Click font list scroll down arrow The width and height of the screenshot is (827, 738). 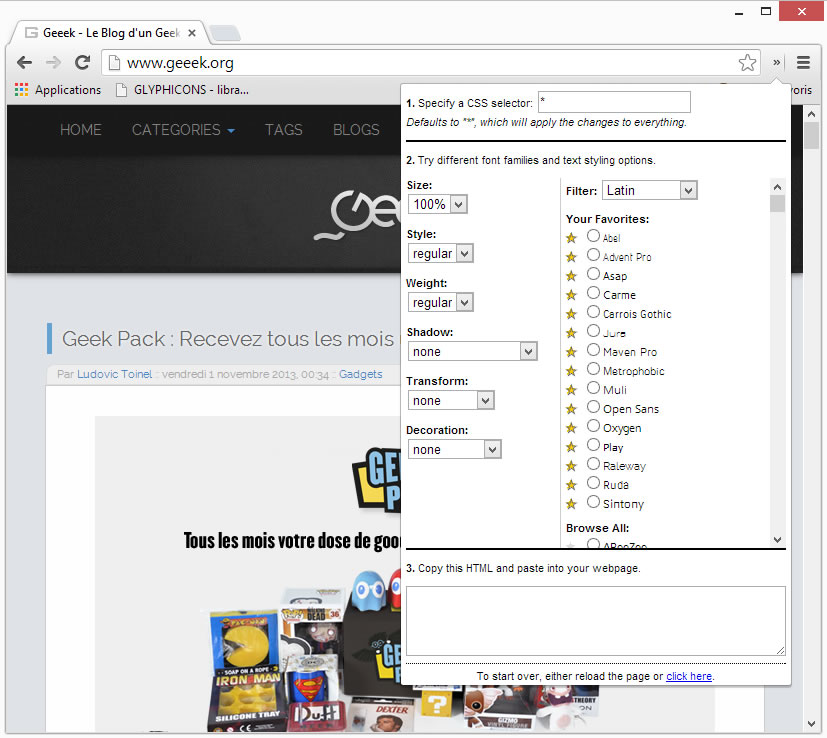pyautogui.click(x=777, y=540)
